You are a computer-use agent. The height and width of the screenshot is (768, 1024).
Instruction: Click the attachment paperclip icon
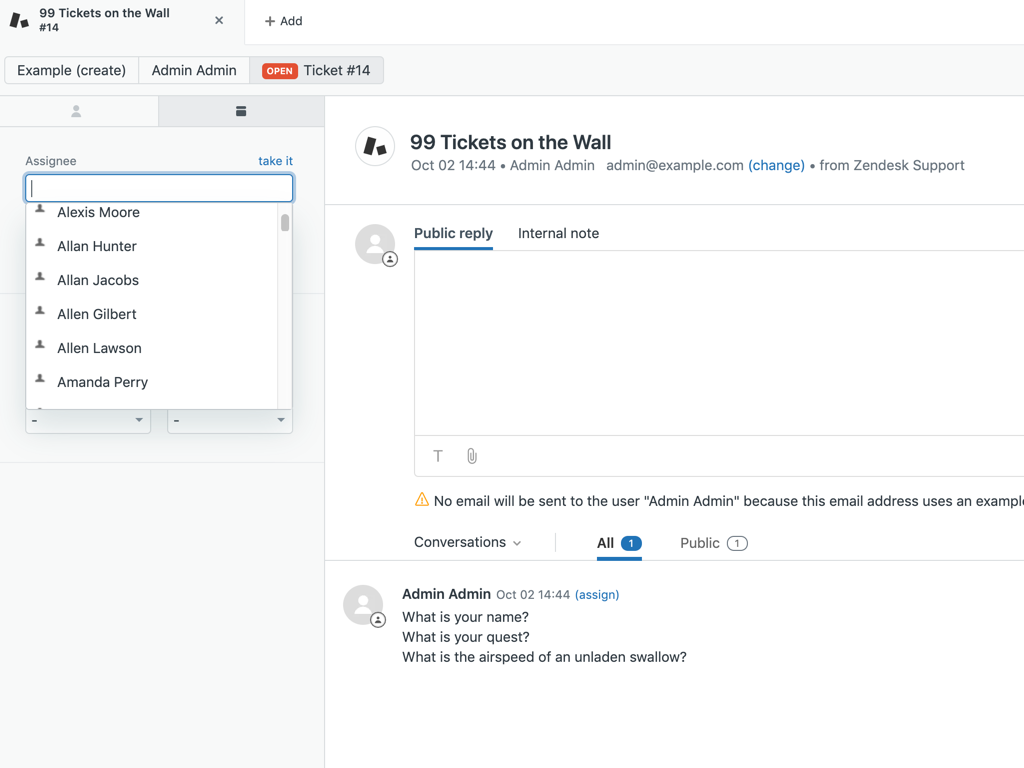[472, 456]
